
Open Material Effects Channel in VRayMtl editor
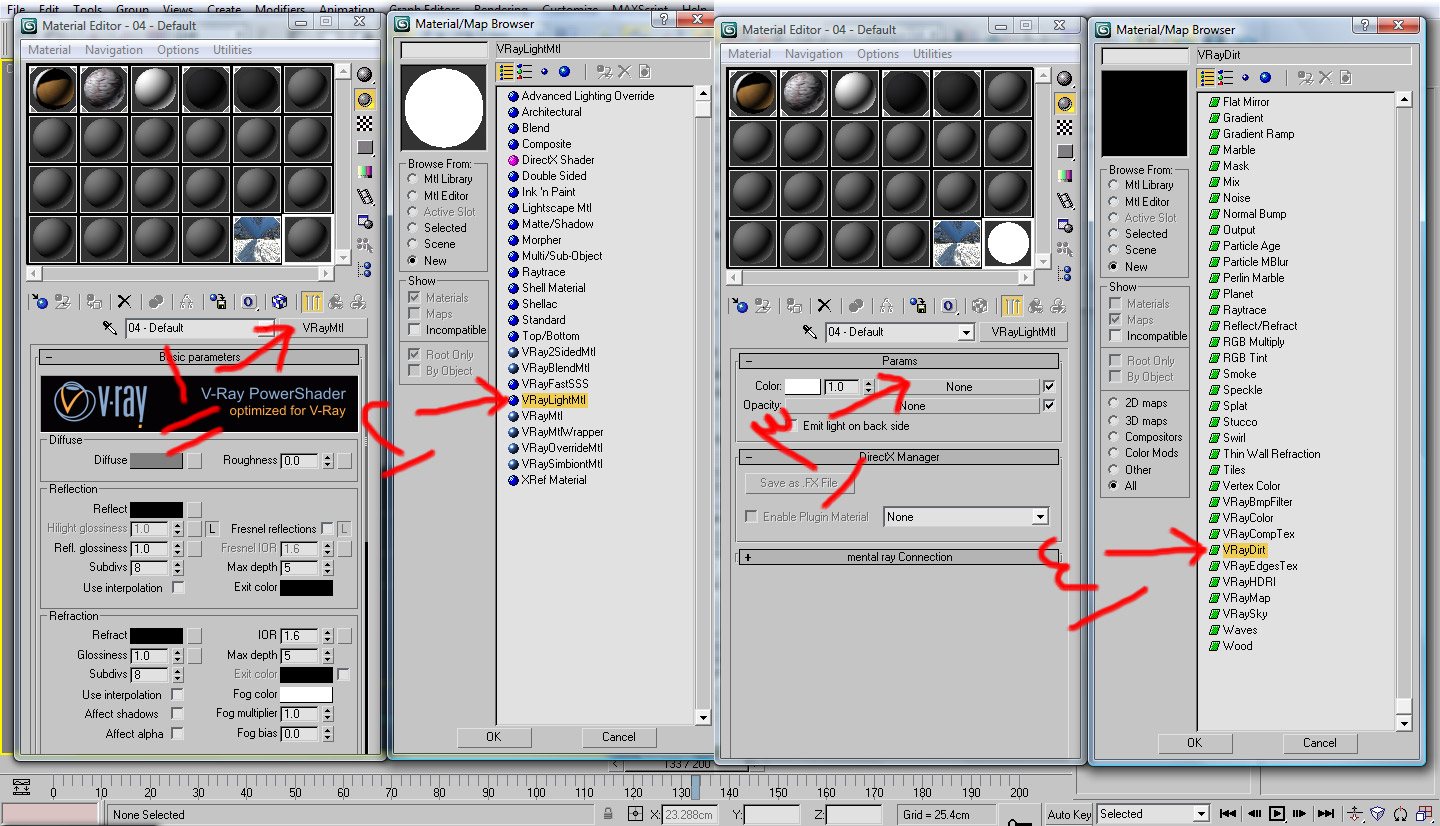(x=249, y=301)
